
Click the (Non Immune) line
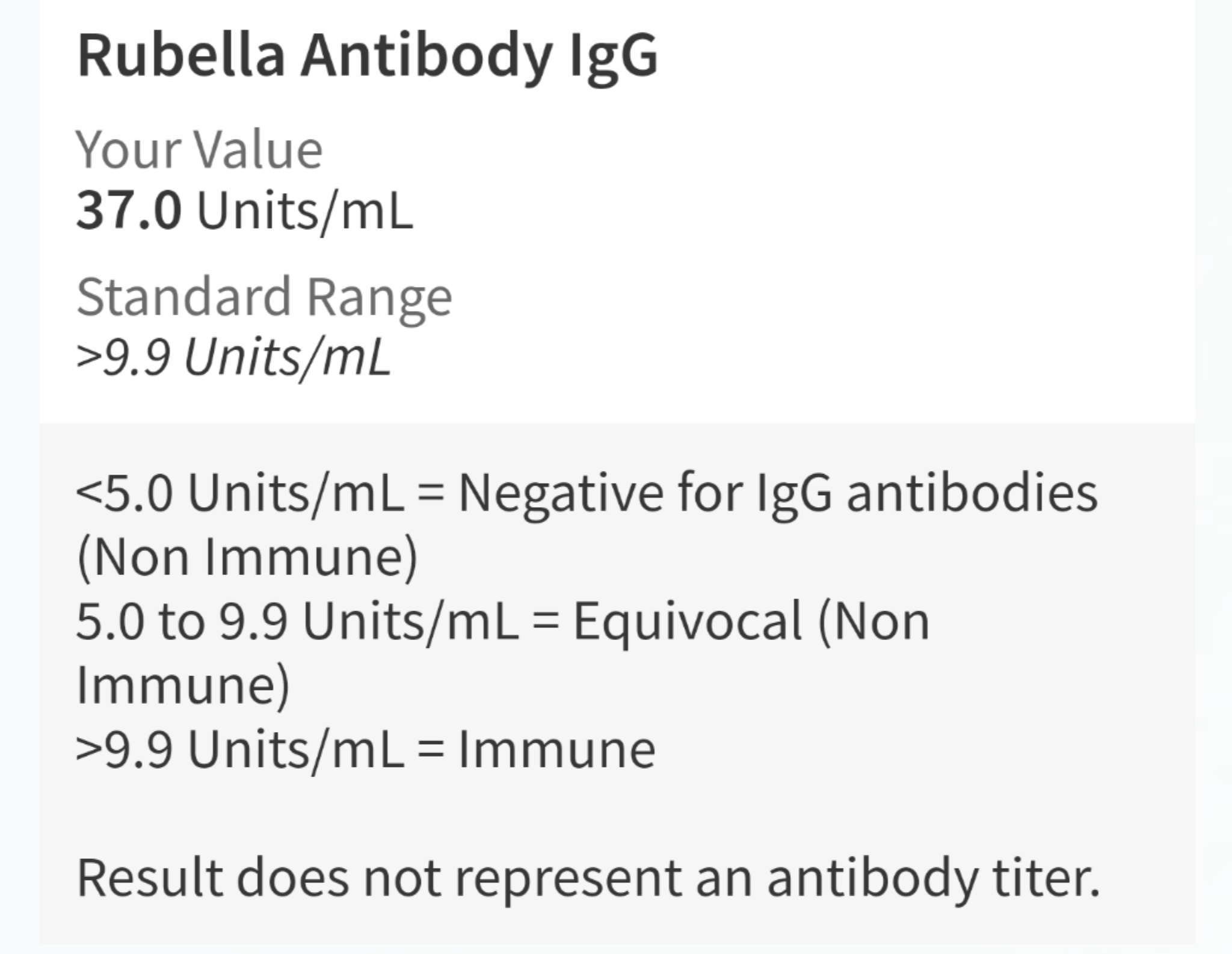(247, 558)
